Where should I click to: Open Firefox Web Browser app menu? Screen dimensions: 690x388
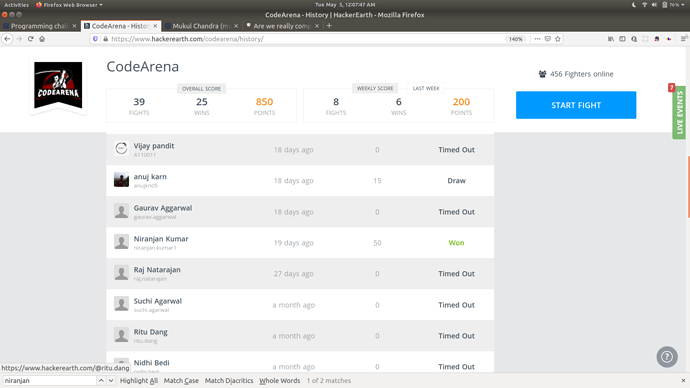(x=69, y=5)
